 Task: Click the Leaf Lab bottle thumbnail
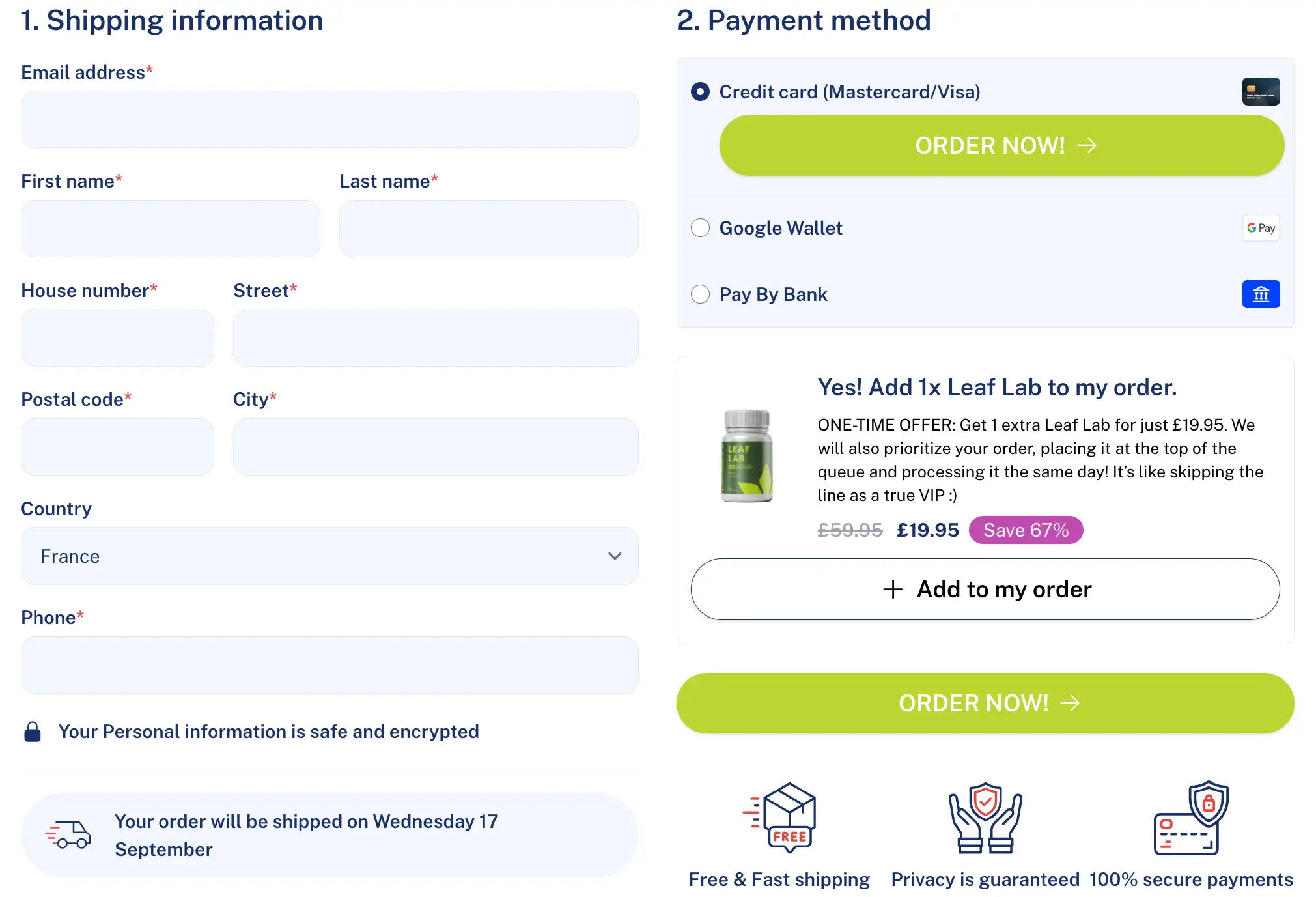[747, 456]
